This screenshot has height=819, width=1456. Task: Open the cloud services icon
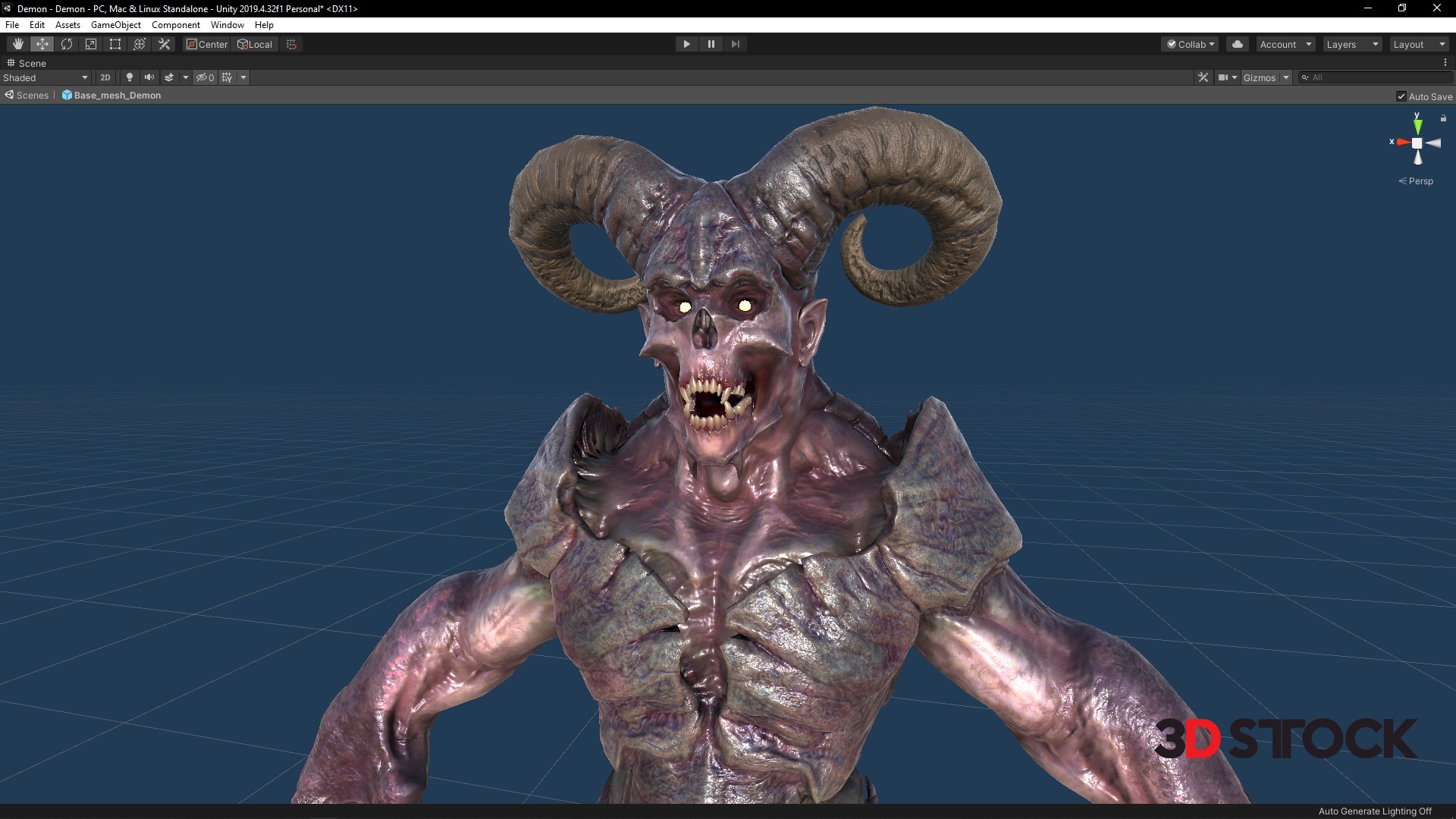(x=1238, y=44)
